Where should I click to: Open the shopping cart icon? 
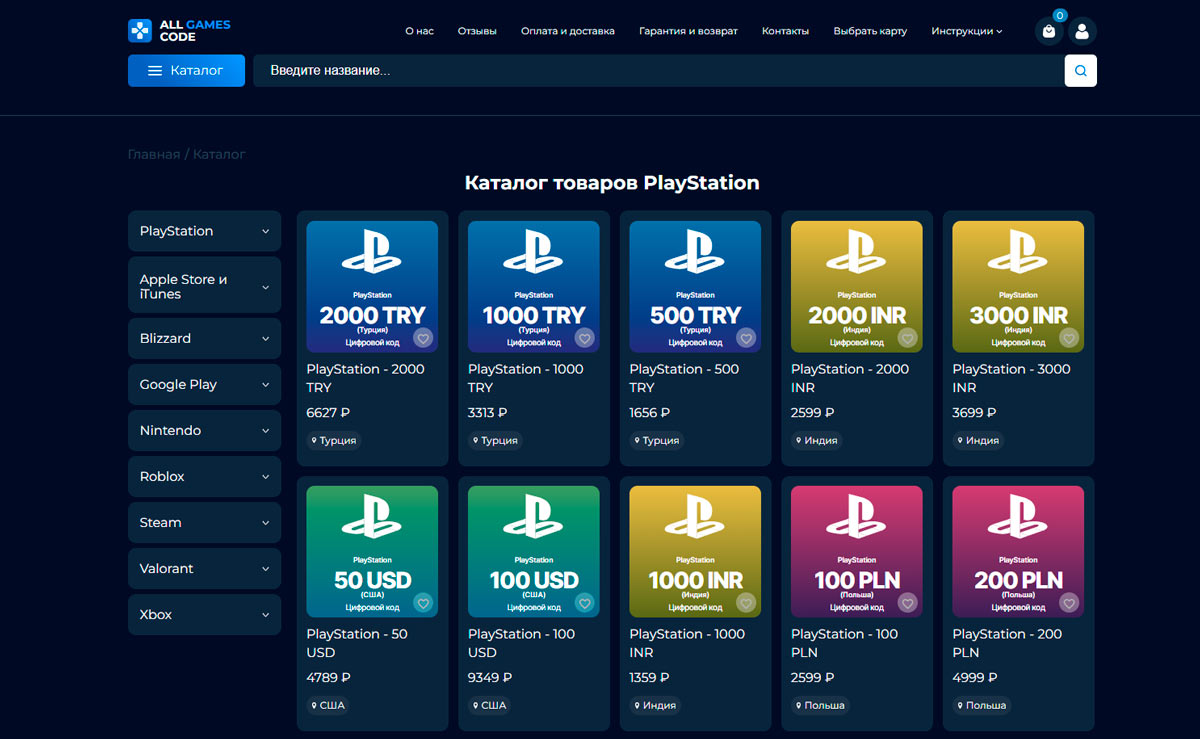(x=1048, y=31)
